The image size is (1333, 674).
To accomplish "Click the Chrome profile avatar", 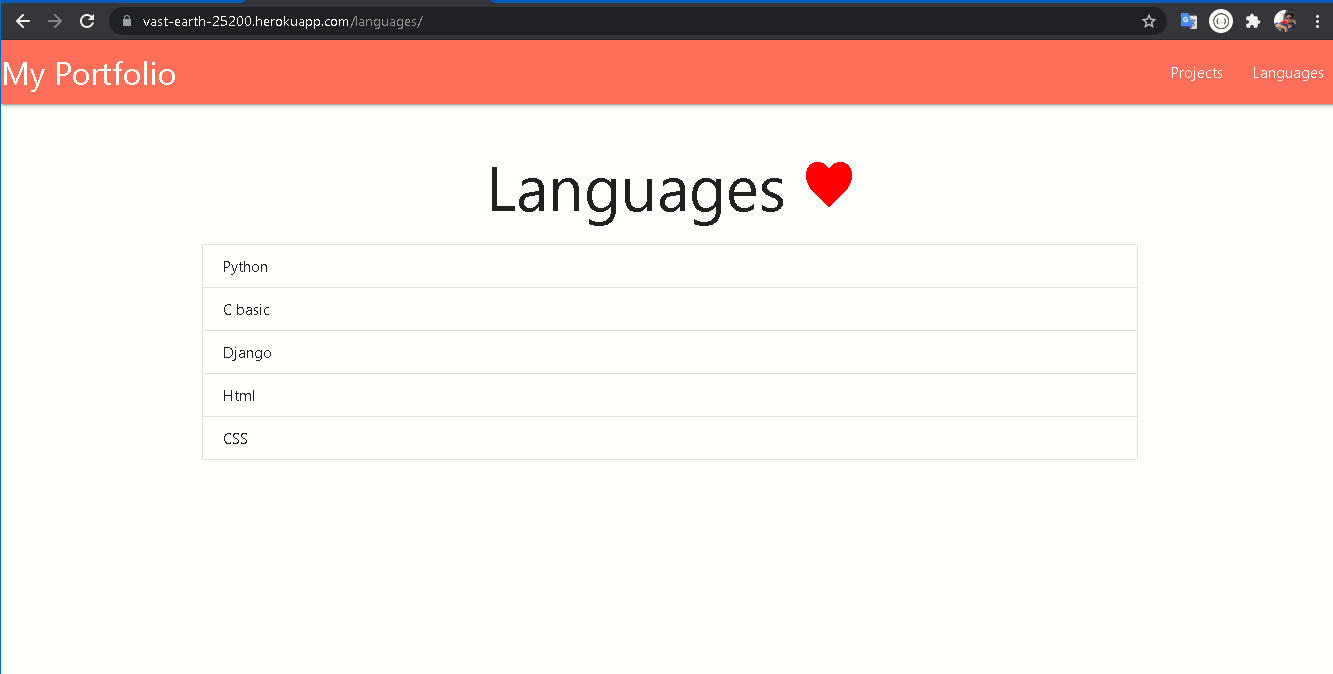I will coord(1285,20).
